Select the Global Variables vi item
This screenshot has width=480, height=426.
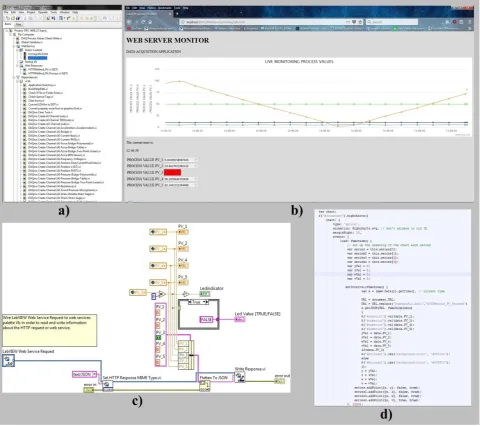tap(32, 42)
